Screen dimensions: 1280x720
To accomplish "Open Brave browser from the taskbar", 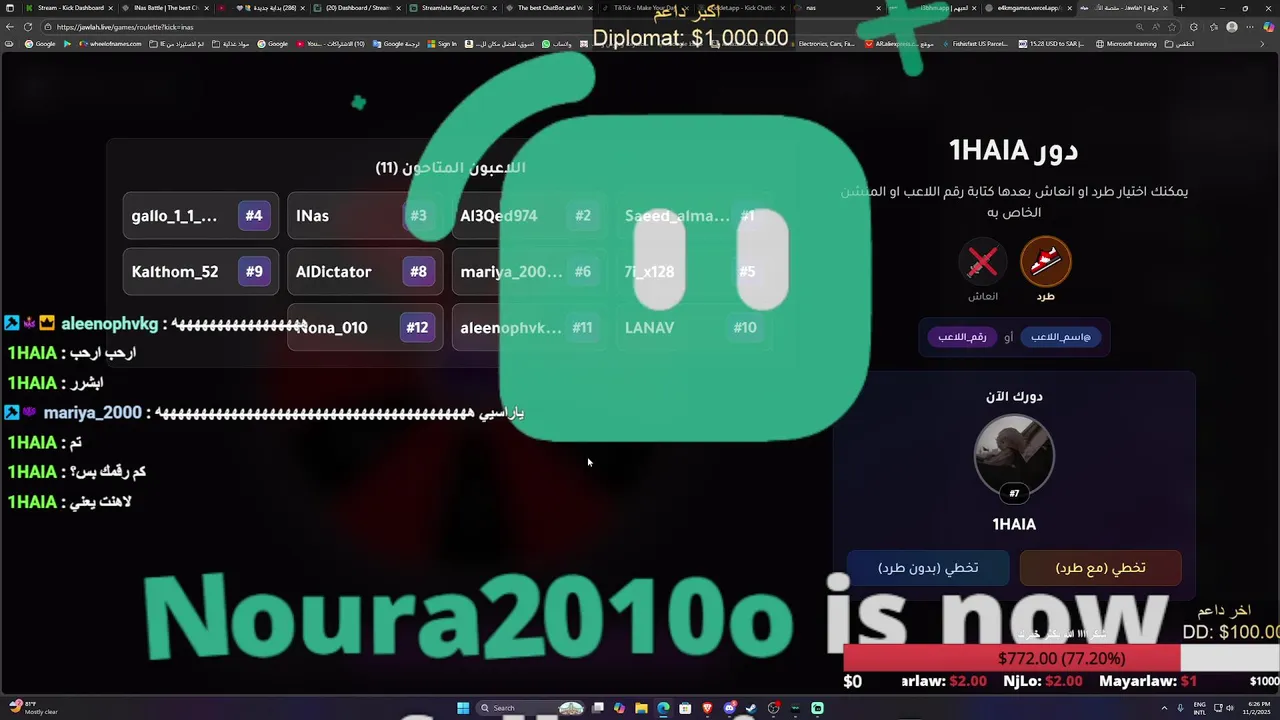I will click(x=707, y=708).
